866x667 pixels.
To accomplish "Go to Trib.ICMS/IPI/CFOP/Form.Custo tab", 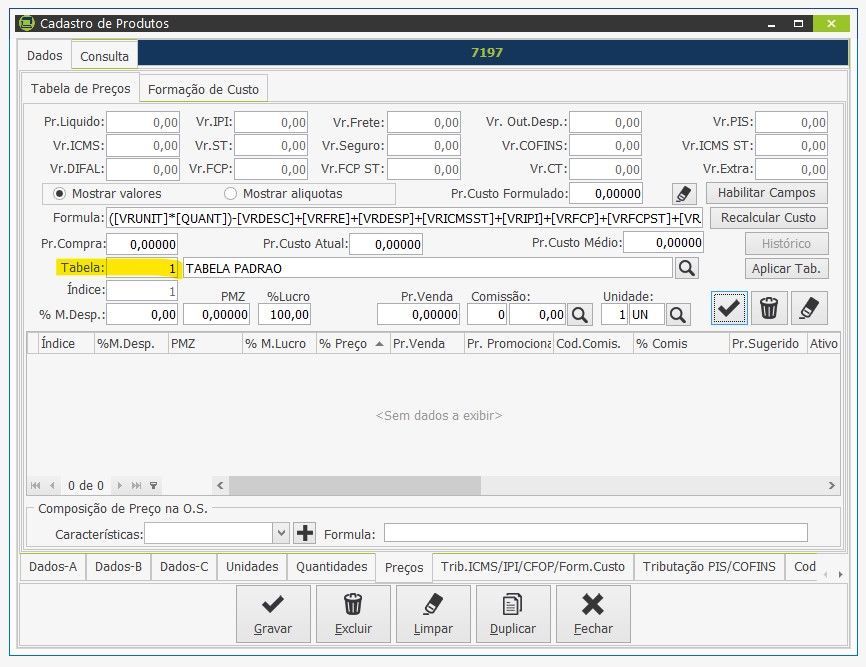I will tap(532, 566).
